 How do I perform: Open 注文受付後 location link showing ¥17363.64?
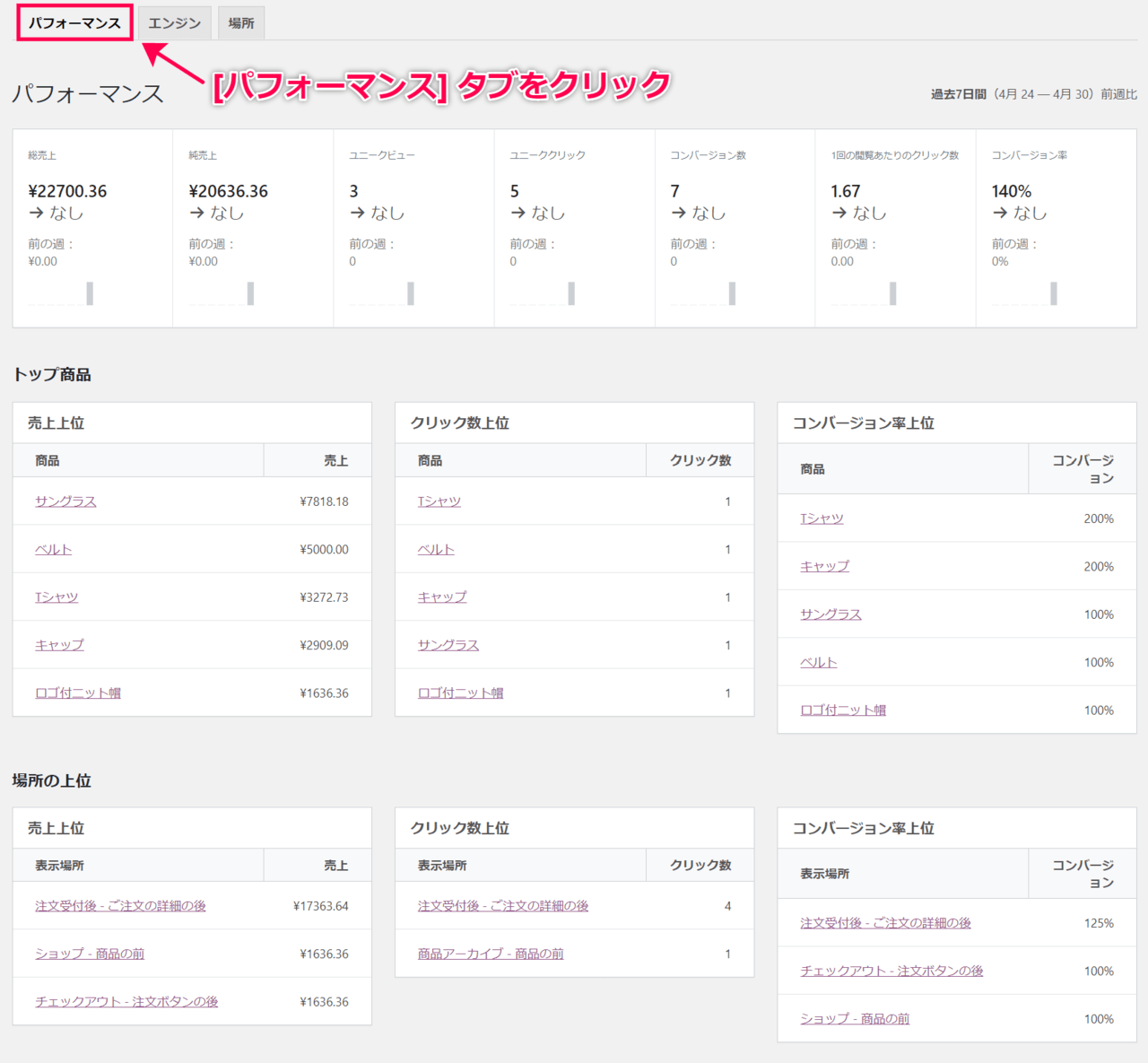120,906
